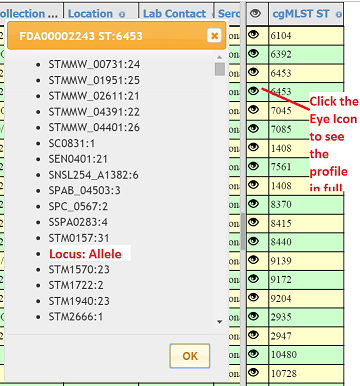Select the STMMW_04391:22 list entry
The image size is (360, 386).
pos(94,112)
